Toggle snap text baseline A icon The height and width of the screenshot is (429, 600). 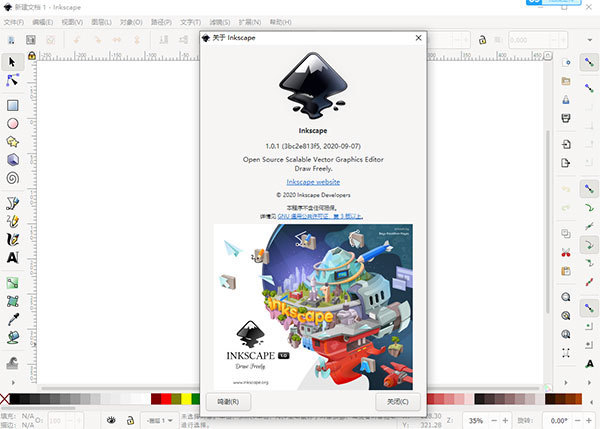(x=590, y=364)
